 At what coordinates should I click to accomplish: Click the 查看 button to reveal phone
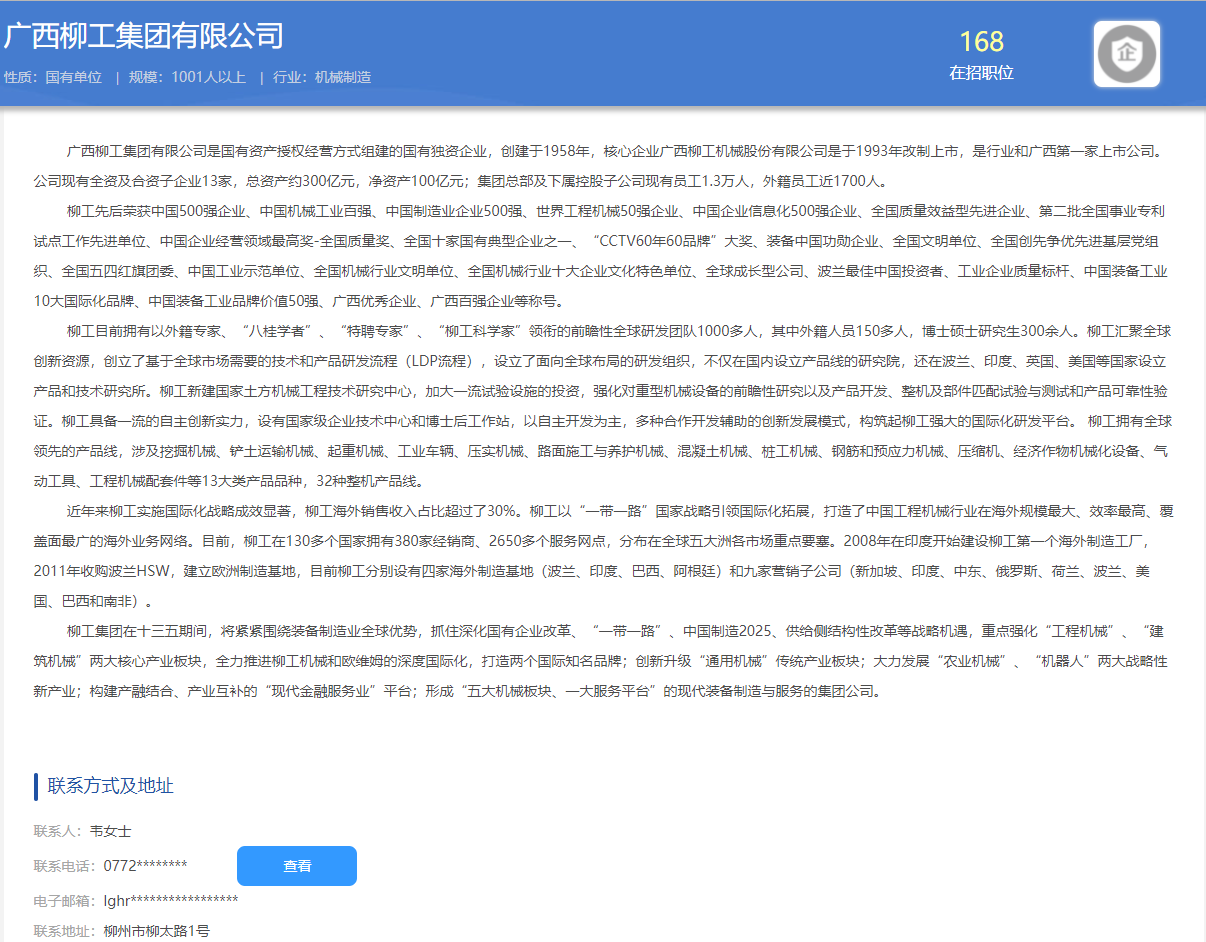(x=297, y=866)
